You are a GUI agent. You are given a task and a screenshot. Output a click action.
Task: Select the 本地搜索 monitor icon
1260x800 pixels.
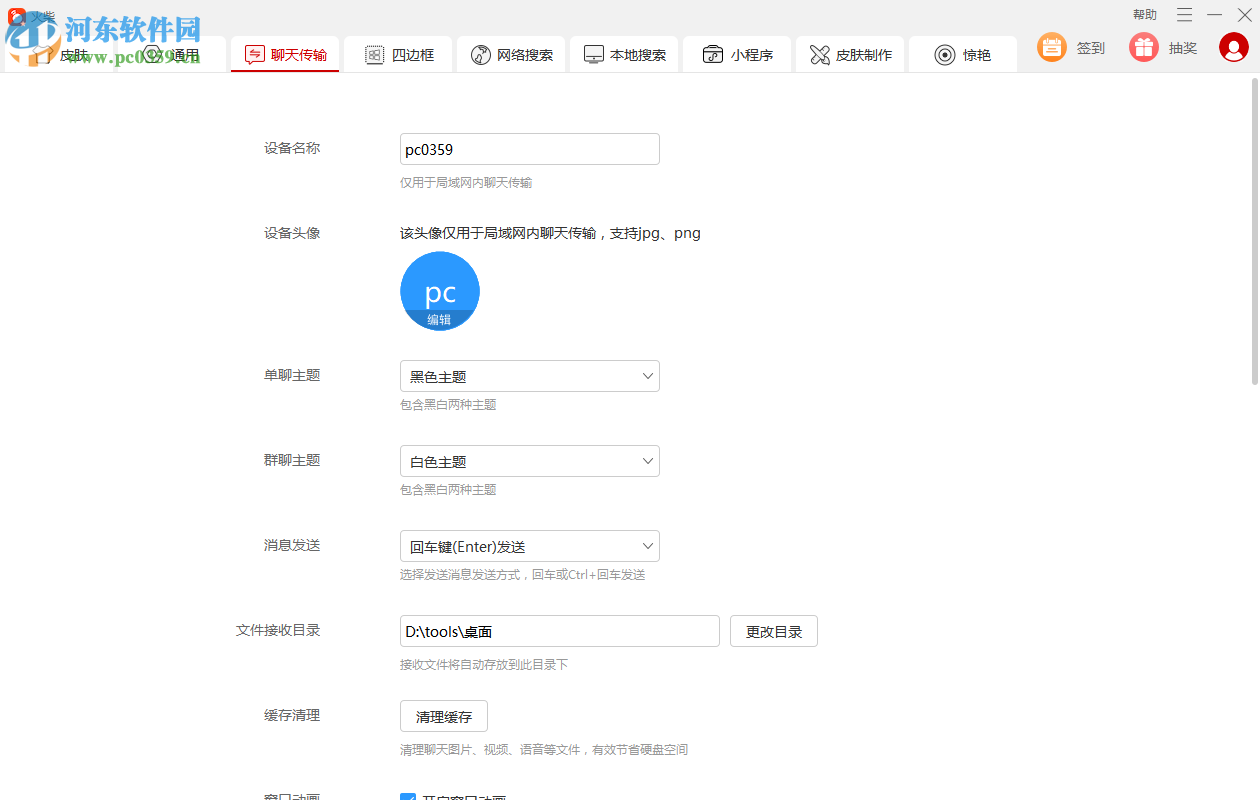(594, 55)
